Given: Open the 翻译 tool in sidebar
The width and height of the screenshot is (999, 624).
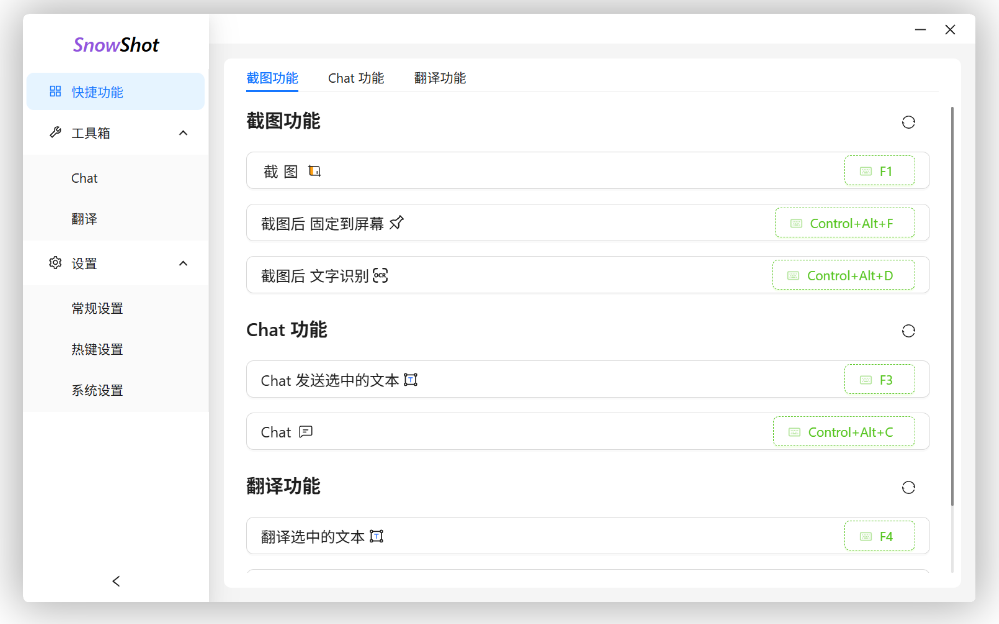Looking at the screenshot, I should pos(84,219).
